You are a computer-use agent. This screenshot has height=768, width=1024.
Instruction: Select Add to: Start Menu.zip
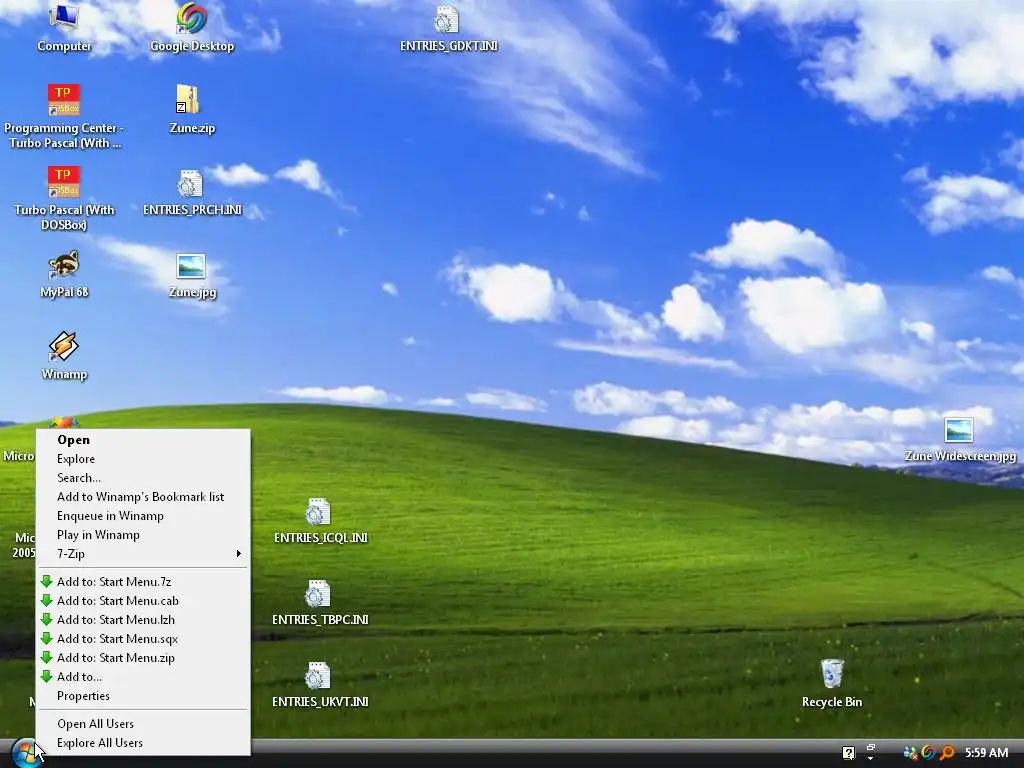tap(143, 658)
